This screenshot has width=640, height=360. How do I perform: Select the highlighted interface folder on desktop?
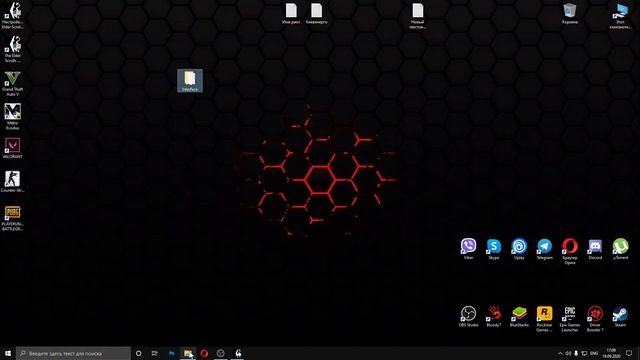pos(190,80)
